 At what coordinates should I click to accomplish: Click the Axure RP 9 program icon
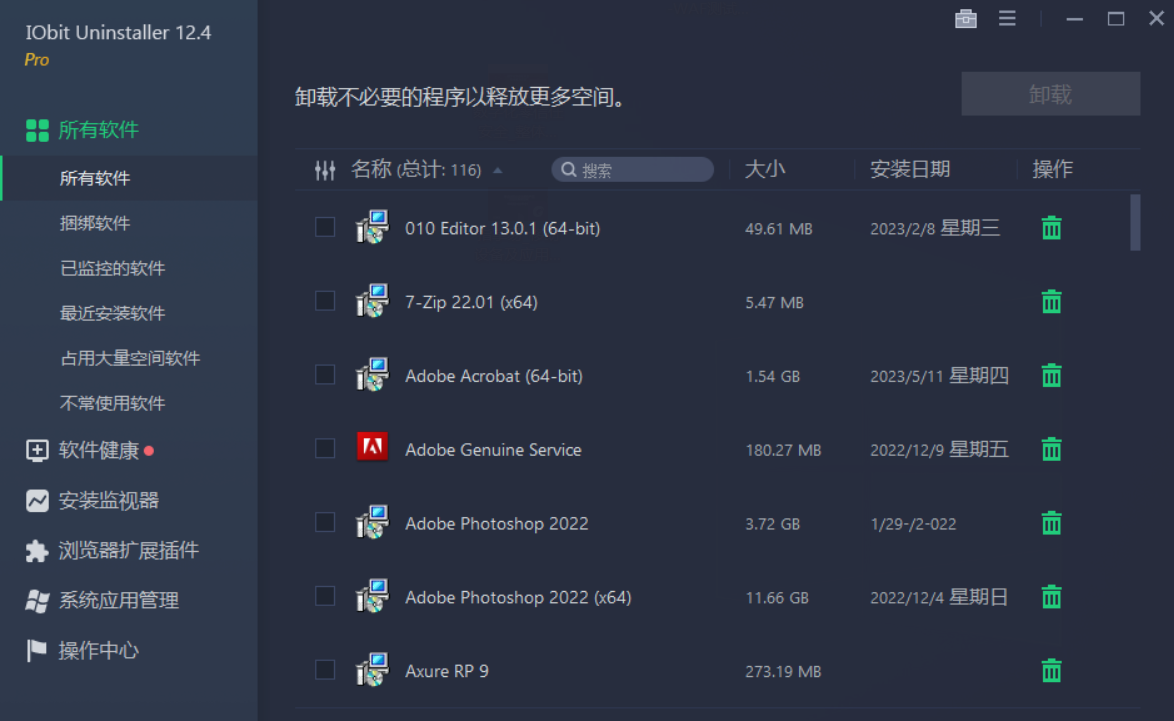point(372,669)
